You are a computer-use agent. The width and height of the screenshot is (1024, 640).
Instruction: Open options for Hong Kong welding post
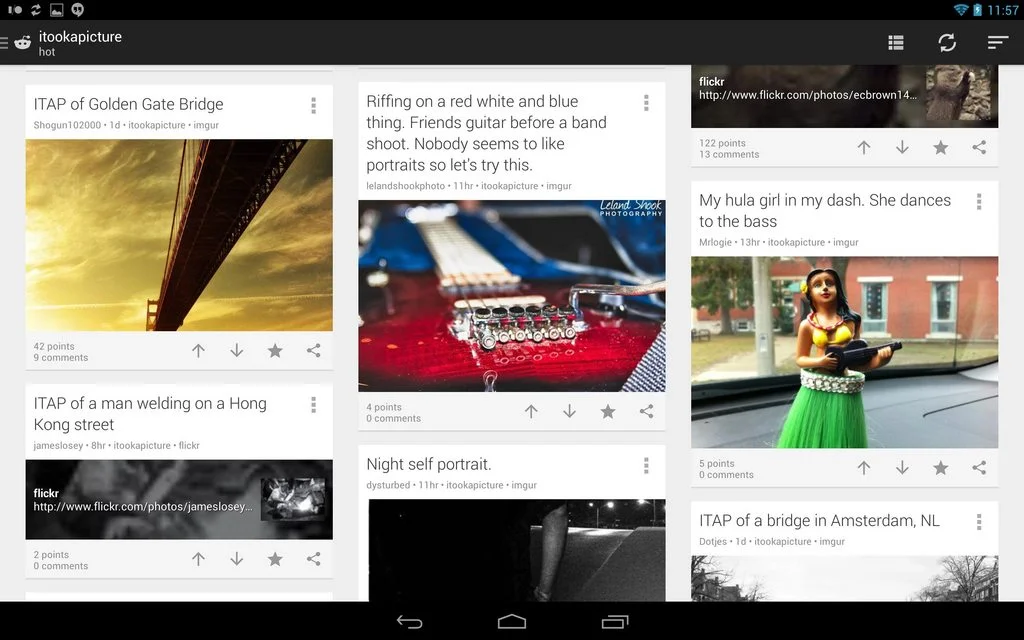[313, 405]
